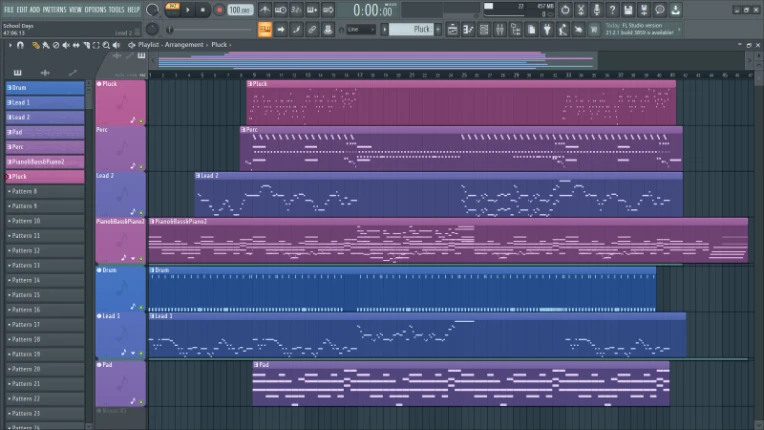
Task: Open the Line snap dropdown
Action: (x=361, y=30)
